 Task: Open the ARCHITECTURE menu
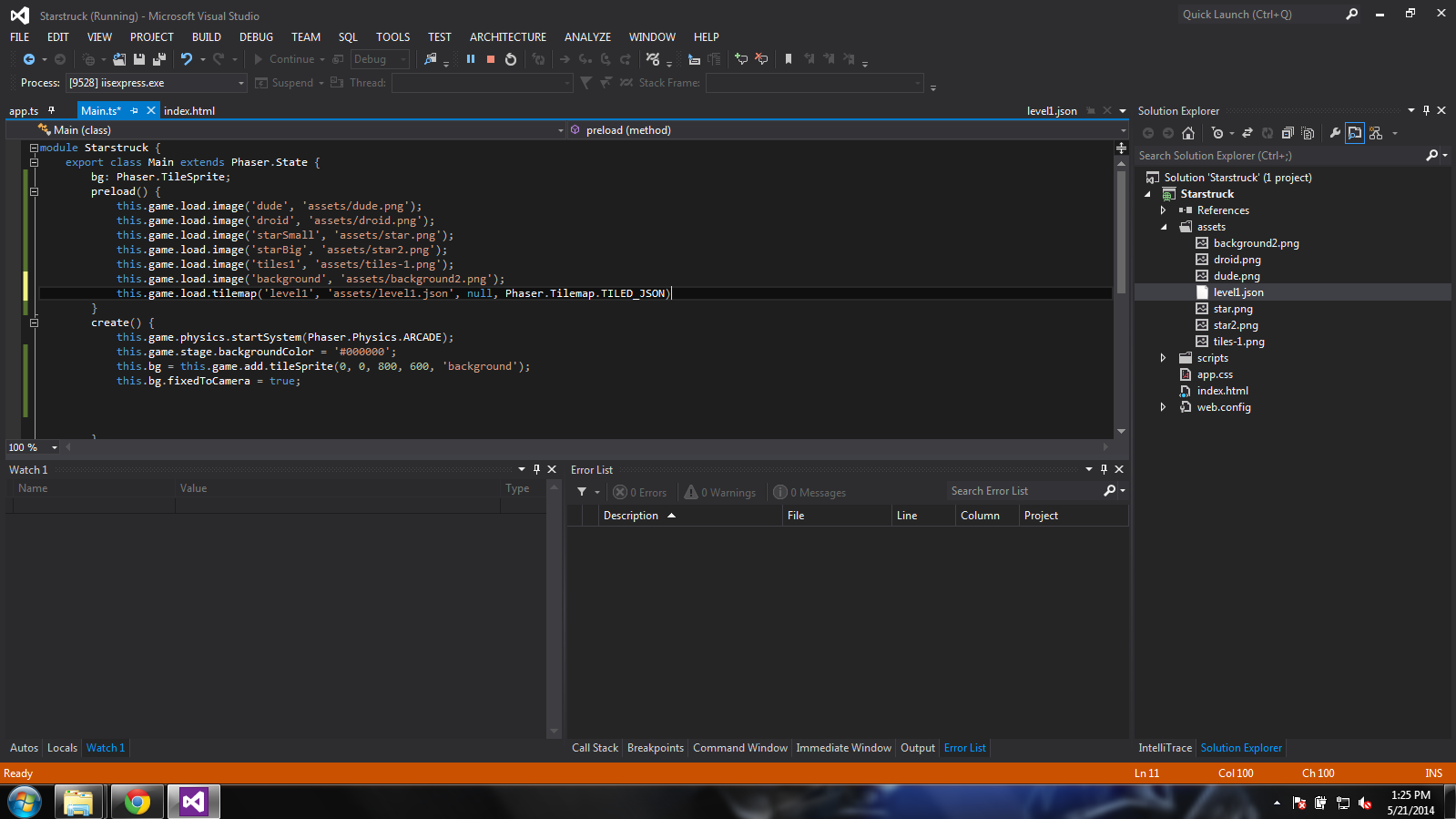pos(507,37)
